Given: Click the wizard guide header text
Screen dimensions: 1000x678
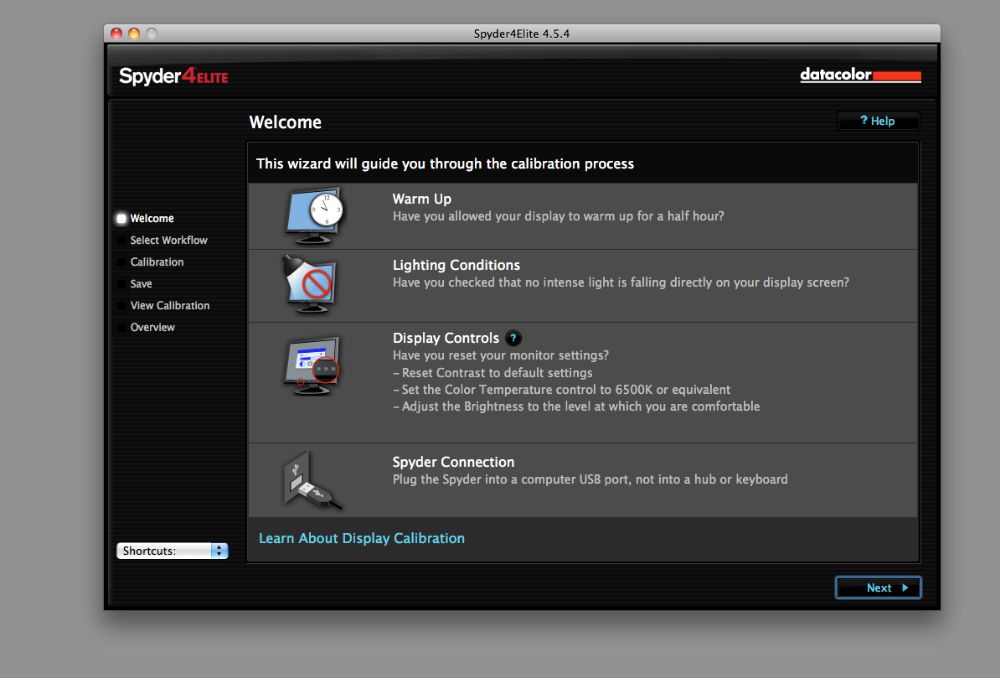Looking at the screenshot, I should coord(445,164).
